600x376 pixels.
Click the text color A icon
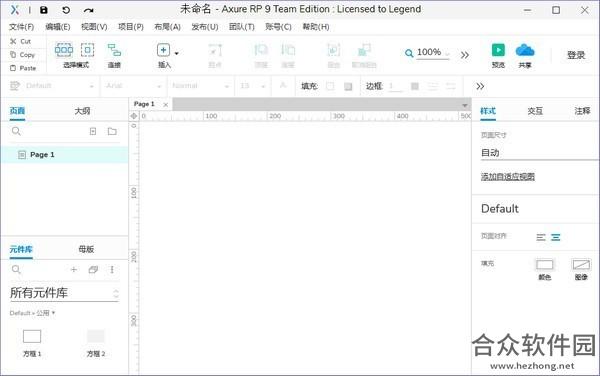point(283,85)
